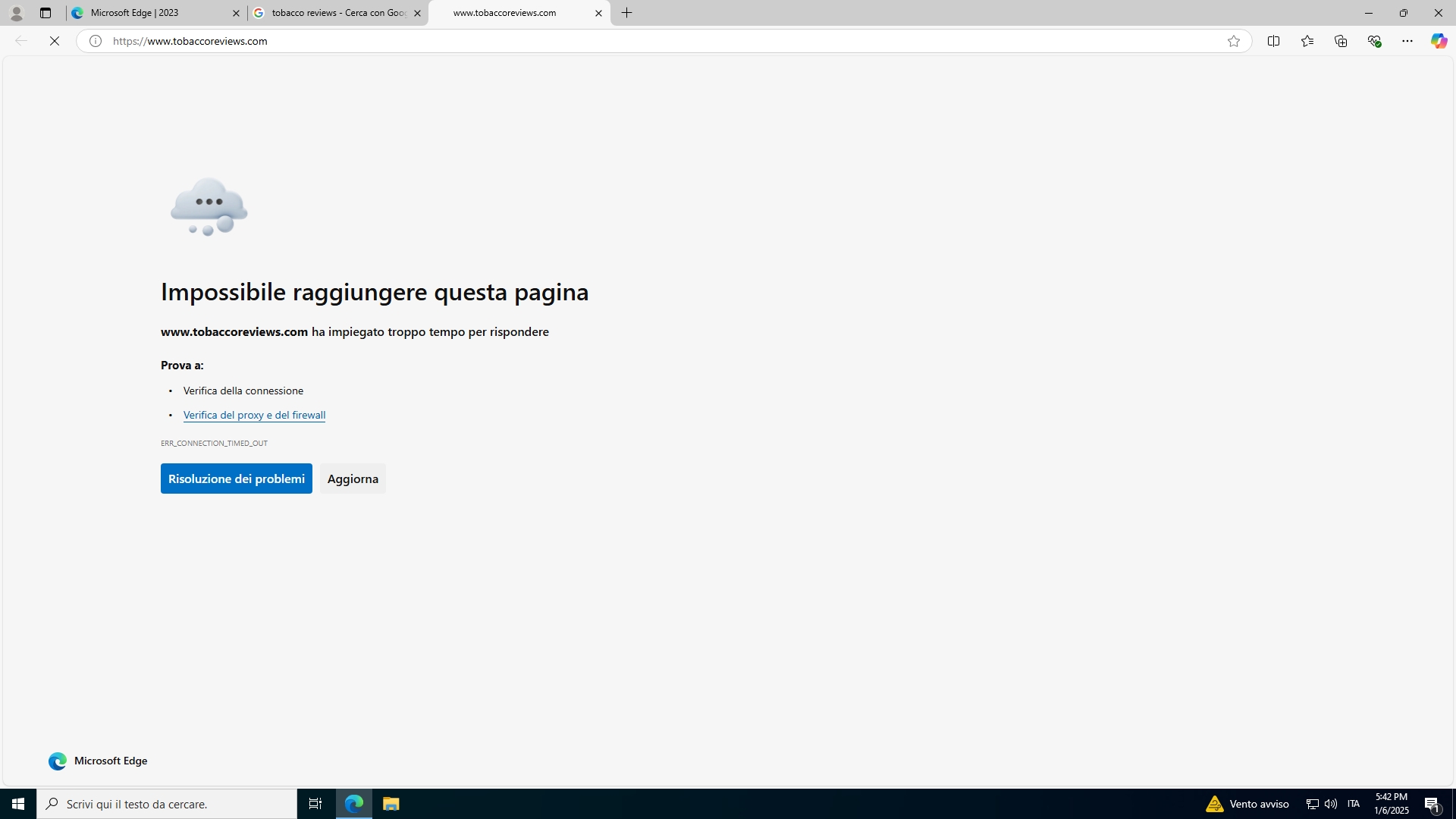
Task: Switch to Microsoft Edge | 2023 tab
Action: [155, 13]
